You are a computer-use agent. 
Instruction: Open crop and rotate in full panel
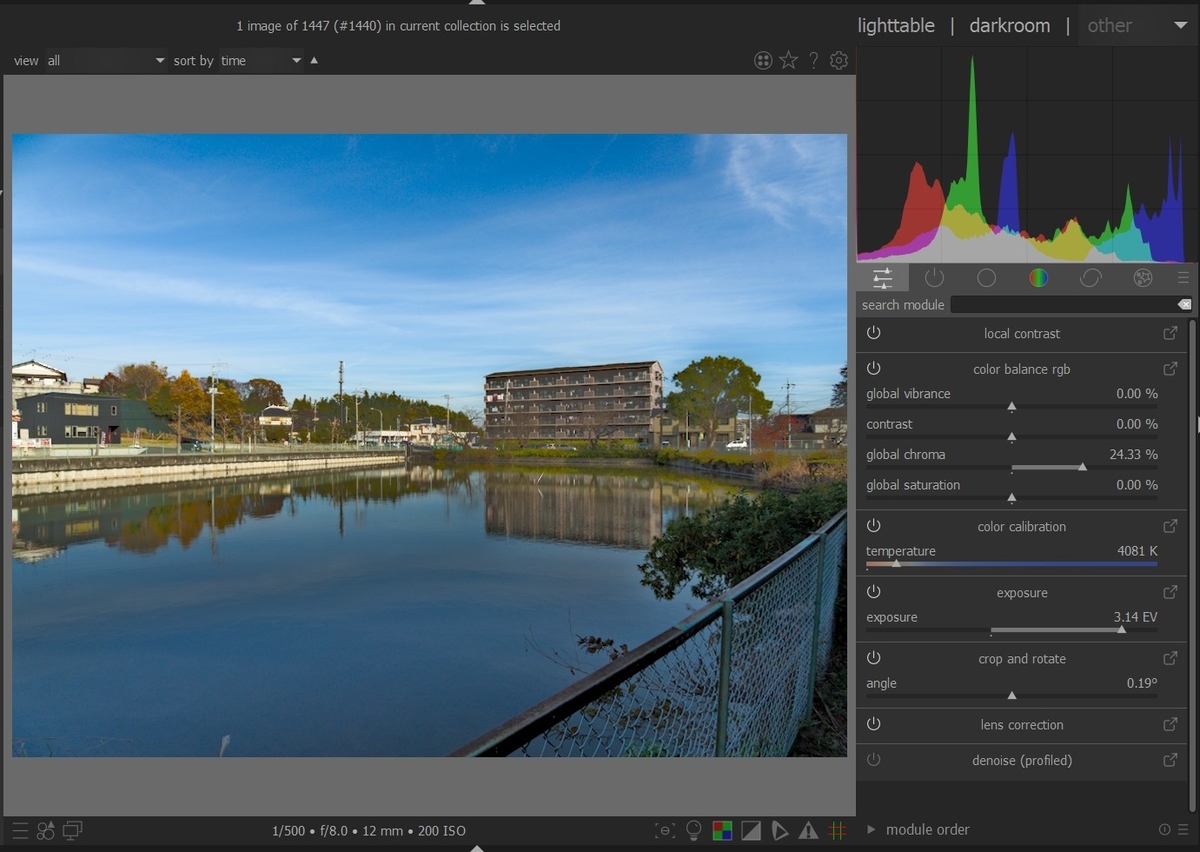pos(1170,659)
